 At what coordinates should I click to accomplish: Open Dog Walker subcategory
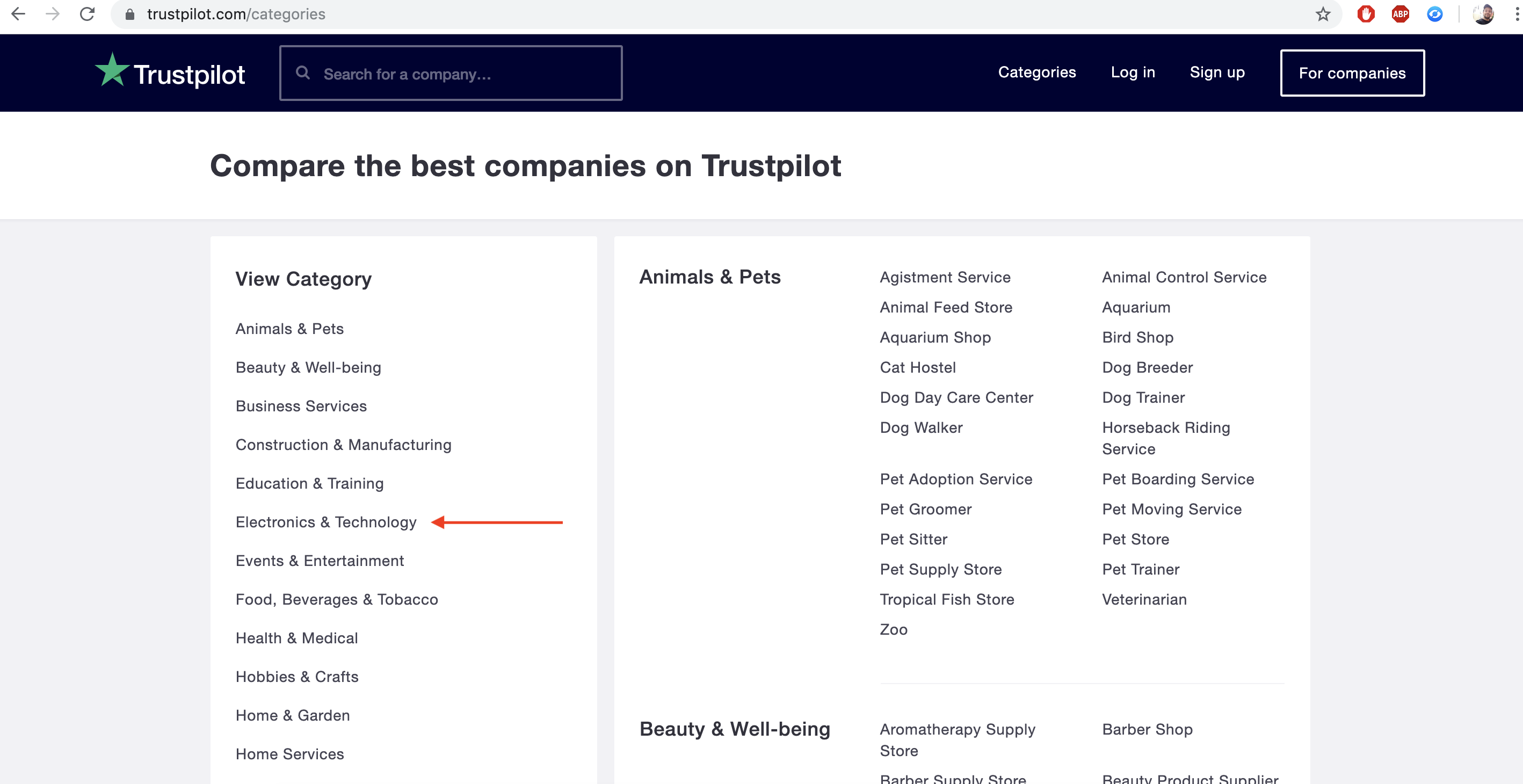click(921, 428)
